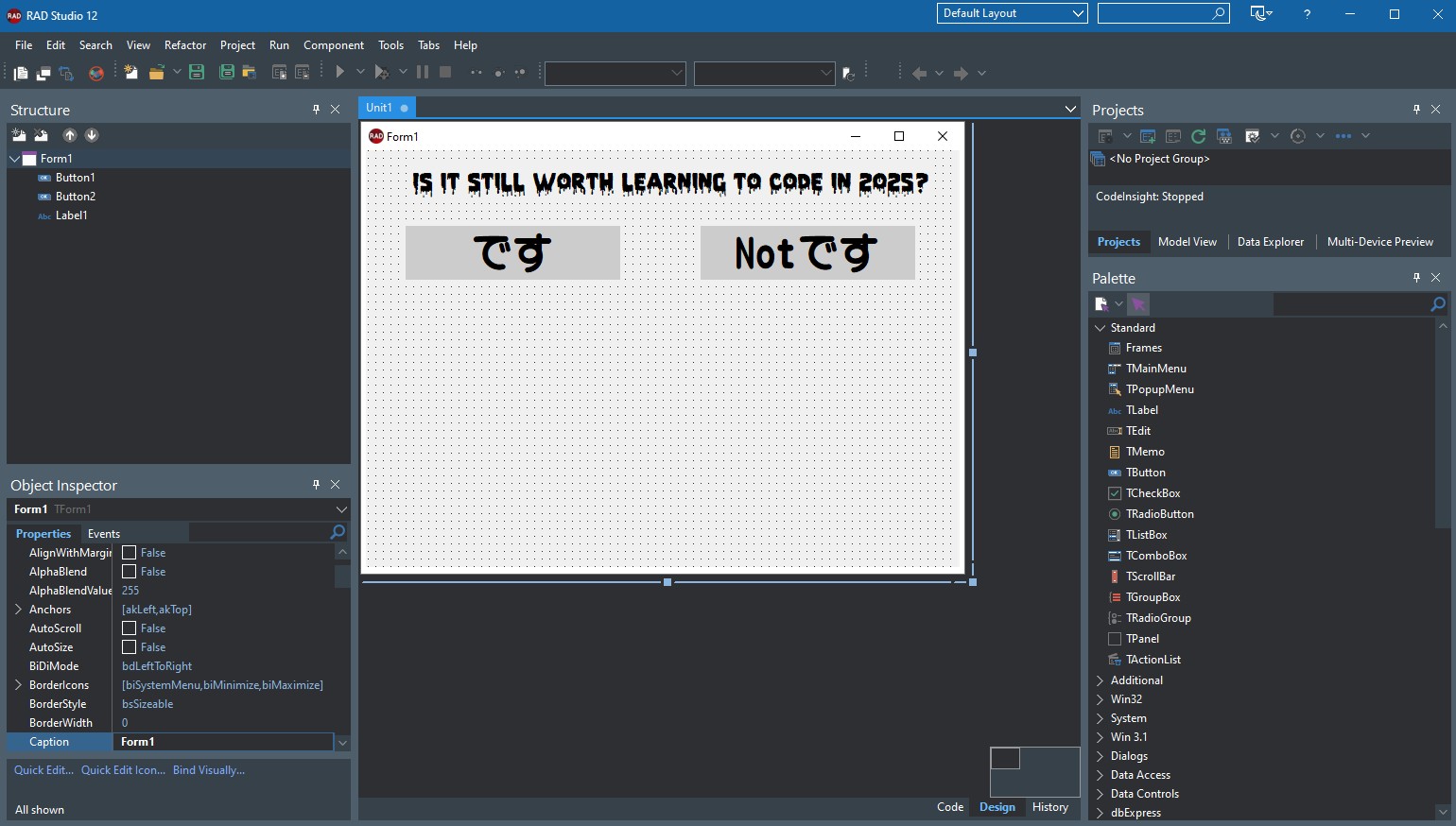Click the Caption property value field

[x=223, y=742]
